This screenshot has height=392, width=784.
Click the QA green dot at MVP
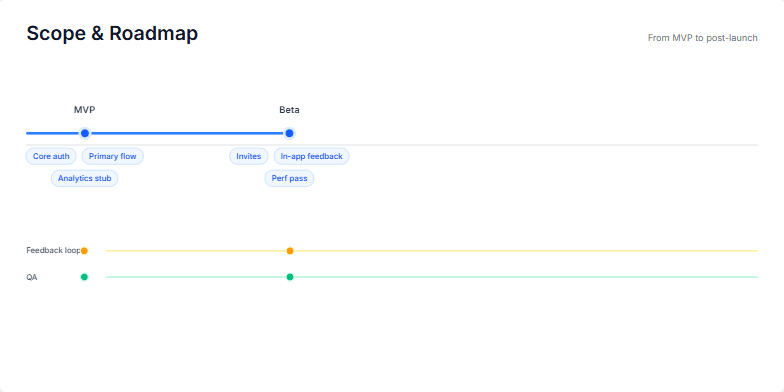pos(84,276)
